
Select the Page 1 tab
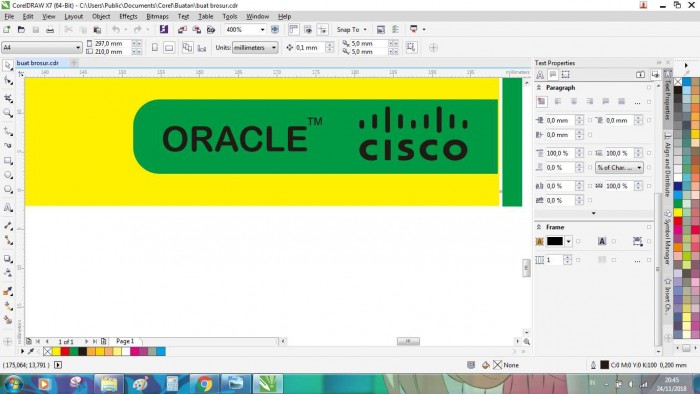(125, 341)
